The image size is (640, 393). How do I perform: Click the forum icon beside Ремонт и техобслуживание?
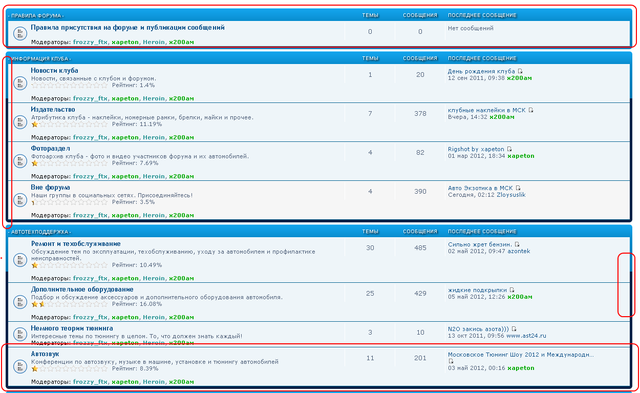(20, 260)
